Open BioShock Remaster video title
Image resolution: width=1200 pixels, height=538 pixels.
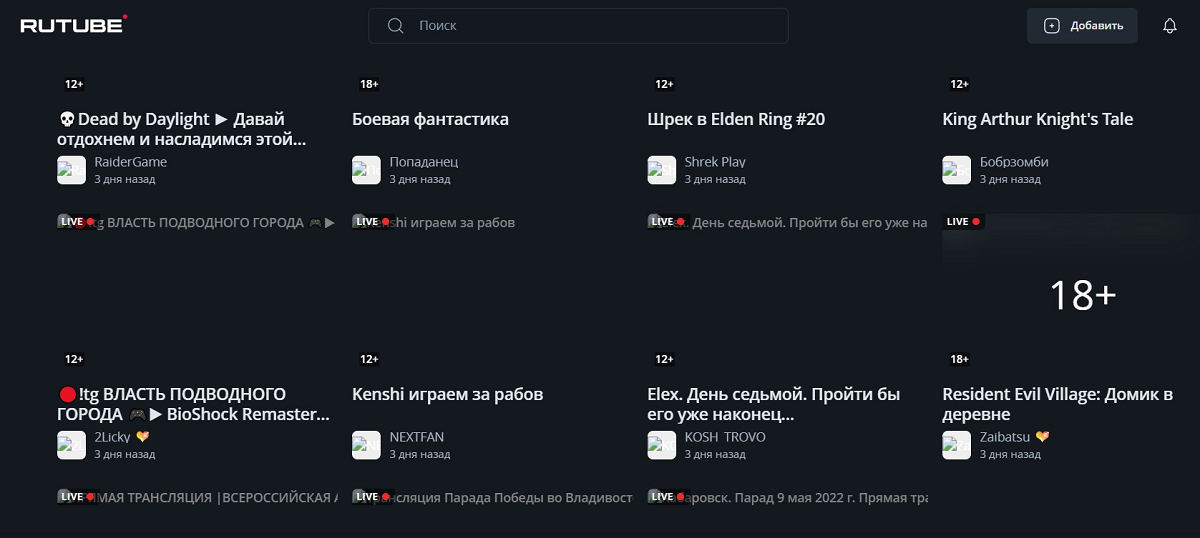[193, 404]
